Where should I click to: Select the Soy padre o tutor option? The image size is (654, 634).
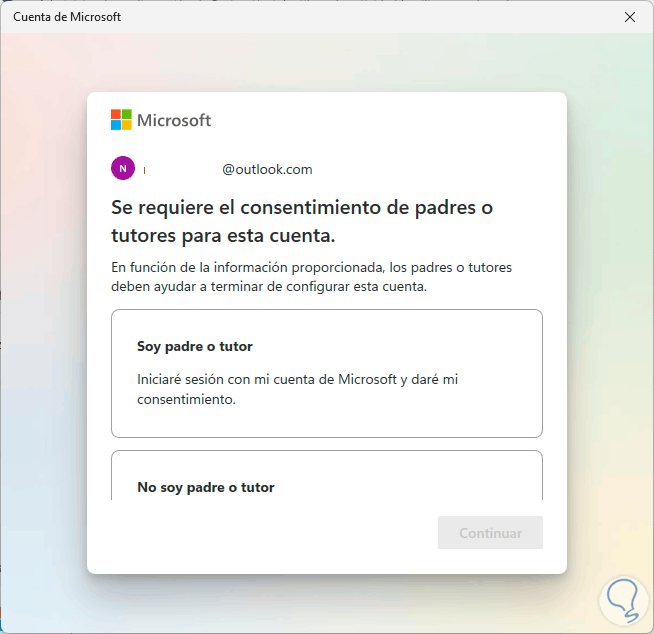[x=327, y=373]
